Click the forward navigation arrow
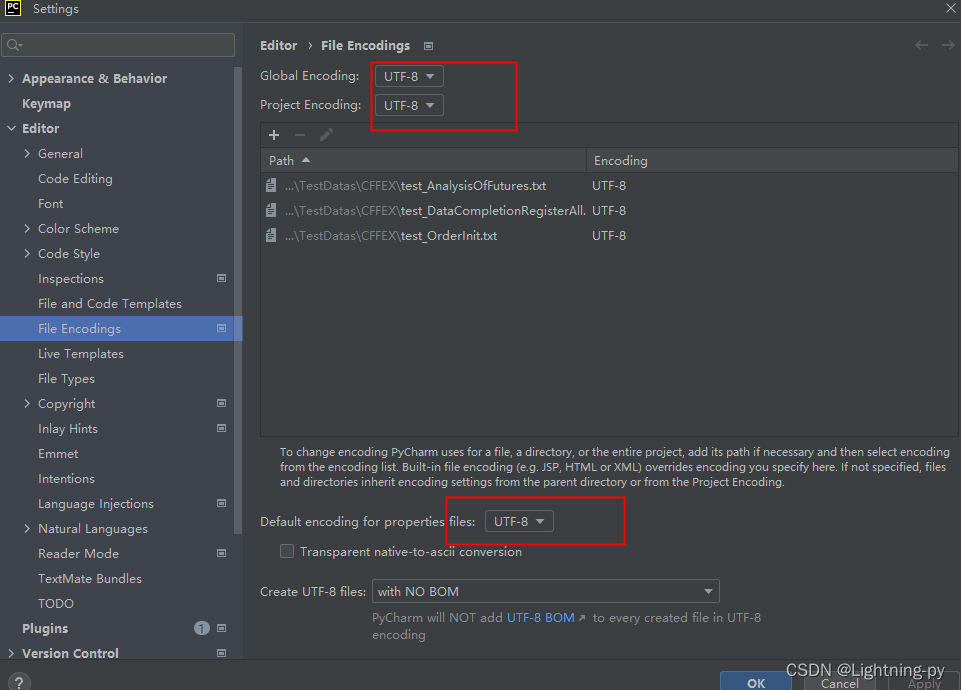The height and width of the screenshot is (690, 961). [946, 45]
